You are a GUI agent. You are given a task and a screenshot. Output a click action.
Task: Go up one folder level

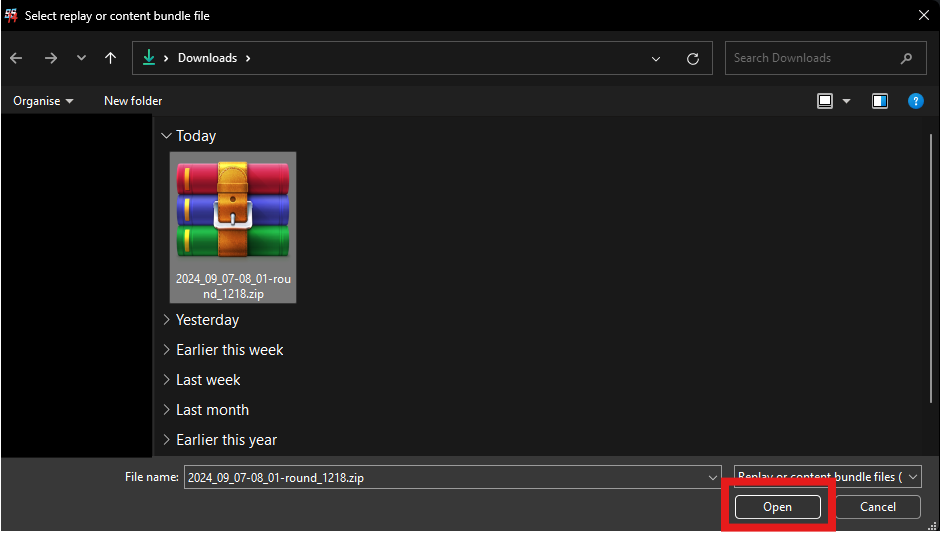pyautogui.click(x=110, y=58)
